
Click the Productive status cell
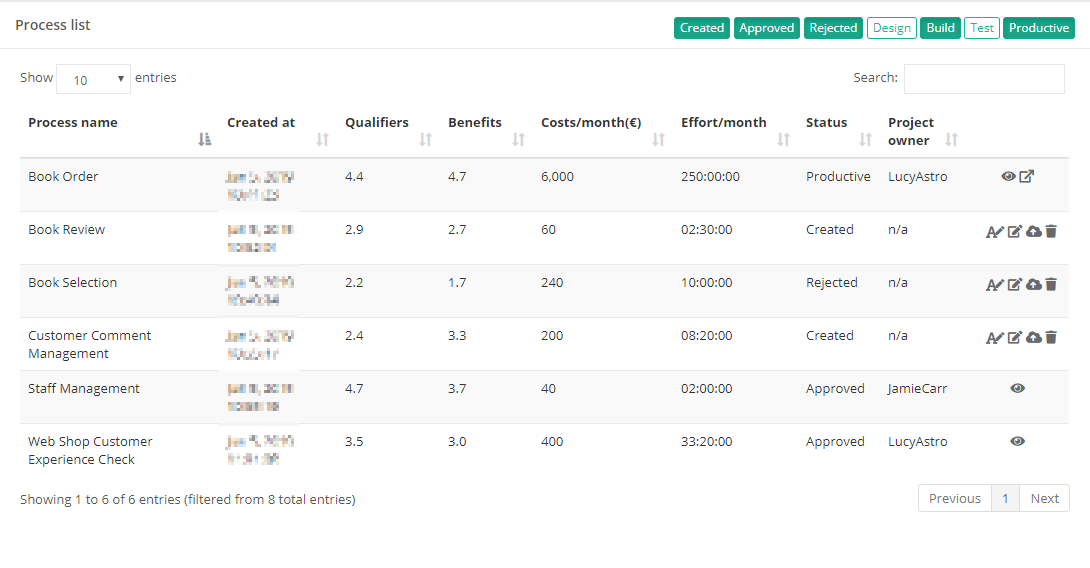tap(838, 177)
